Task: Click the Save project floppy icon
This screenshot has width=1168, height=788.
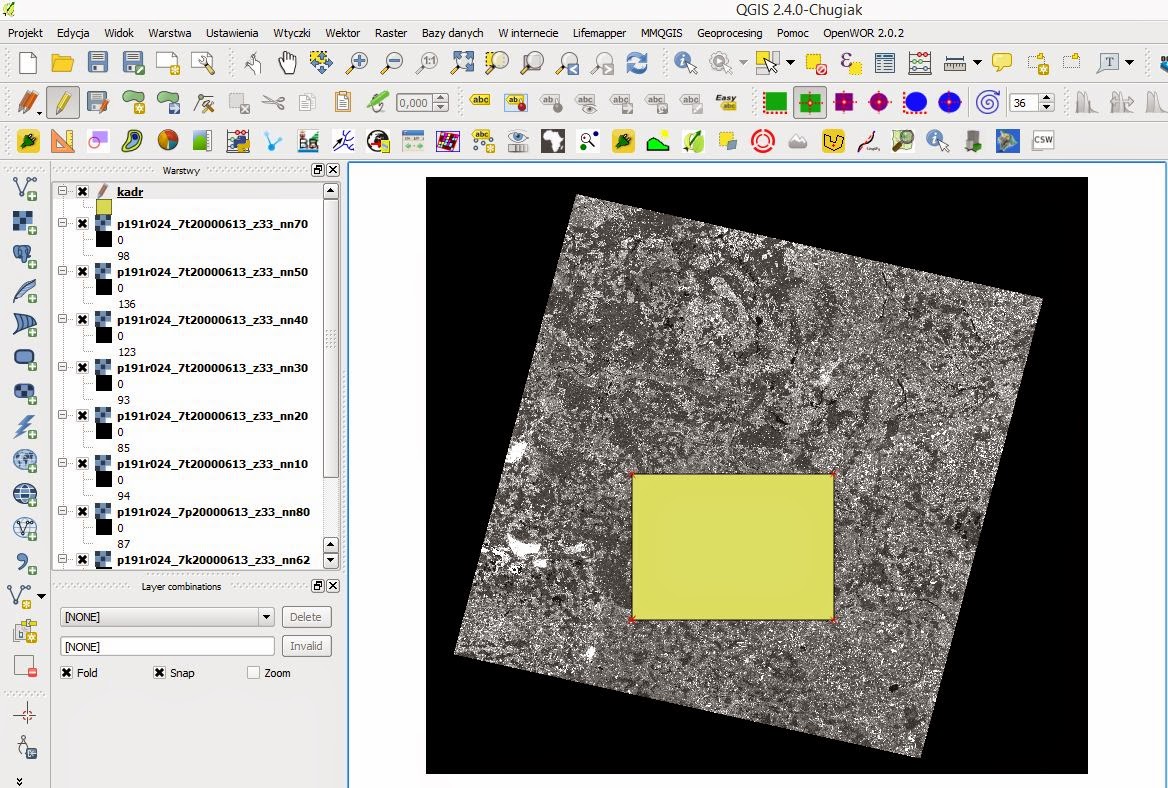Action: [x=97, y=63]
